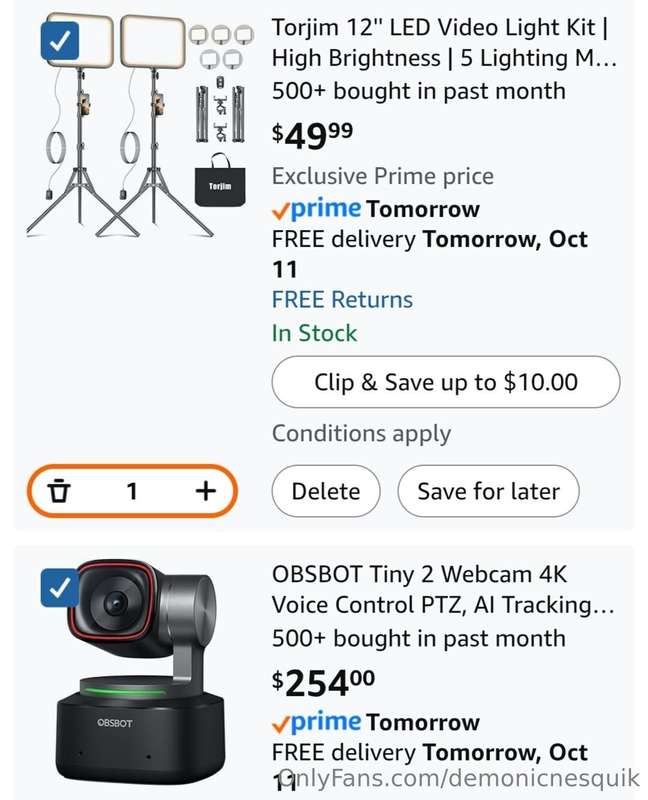Image resolution: width=648 pixels, height=800 pixels.
Task: Clip the Save up to $10.00 coupon
Action: point(446,382)
